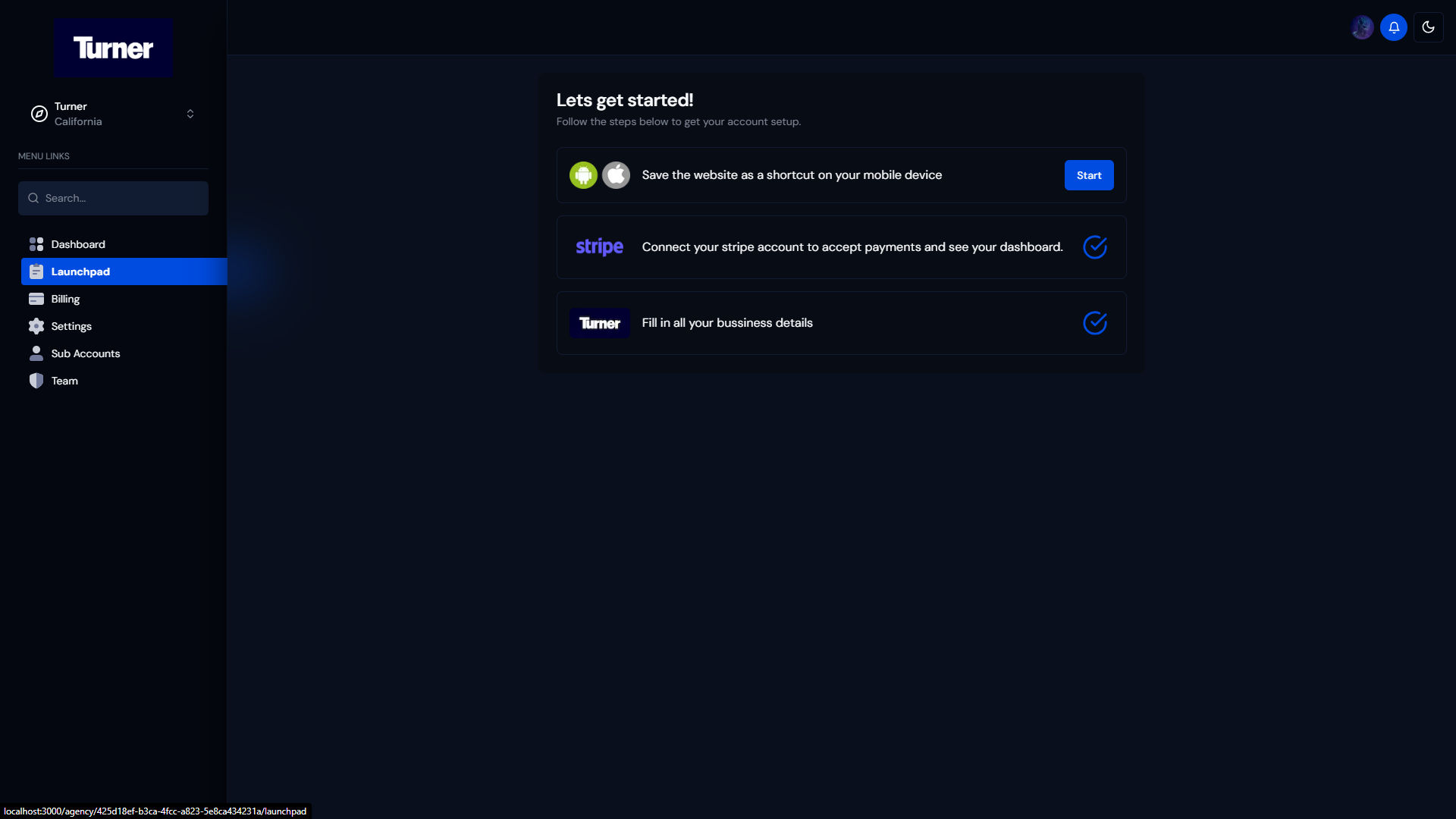Click the chevron arrows on the account switcher
This screenshot has height=819, width=1456.
point(190,114)
